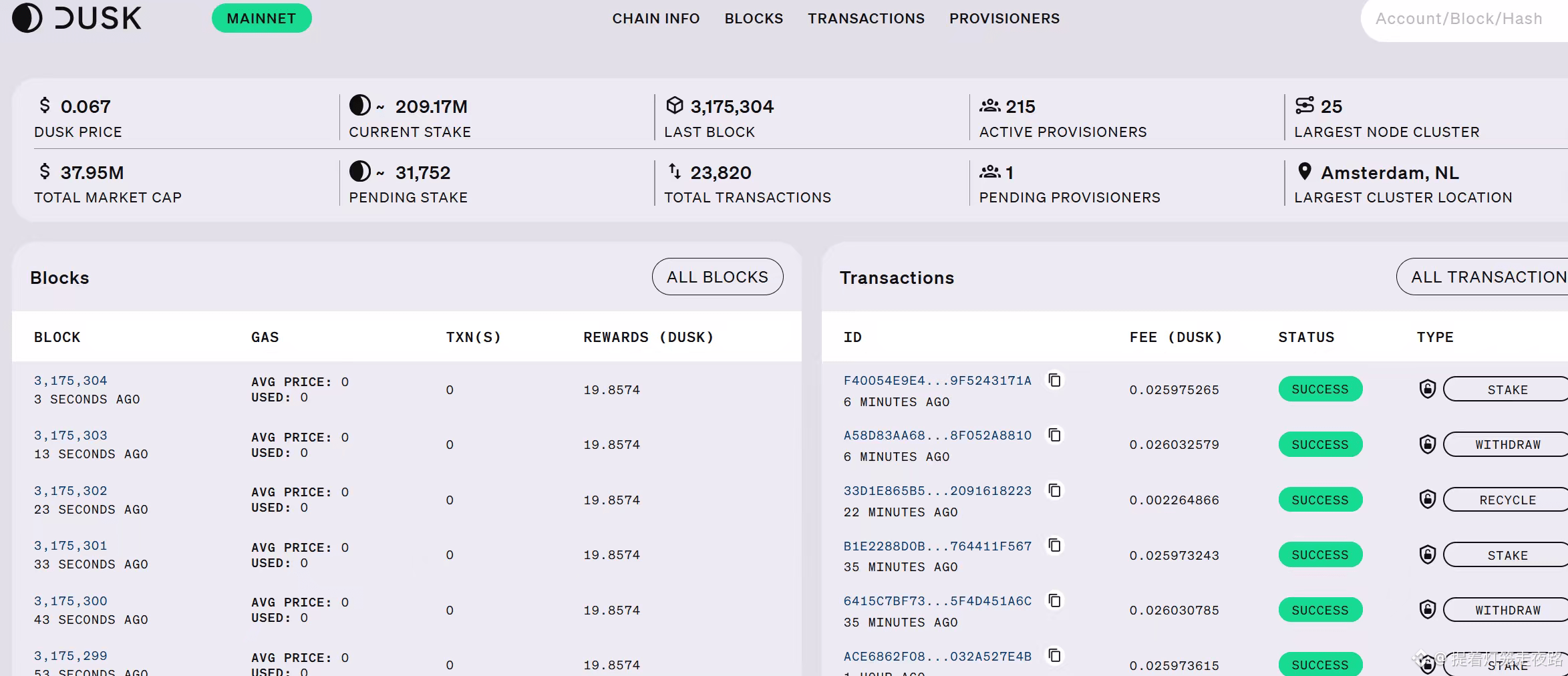1568x676 pixels.
Task: Click dollar icon next to Dusk price
Action: coord(45,106)
